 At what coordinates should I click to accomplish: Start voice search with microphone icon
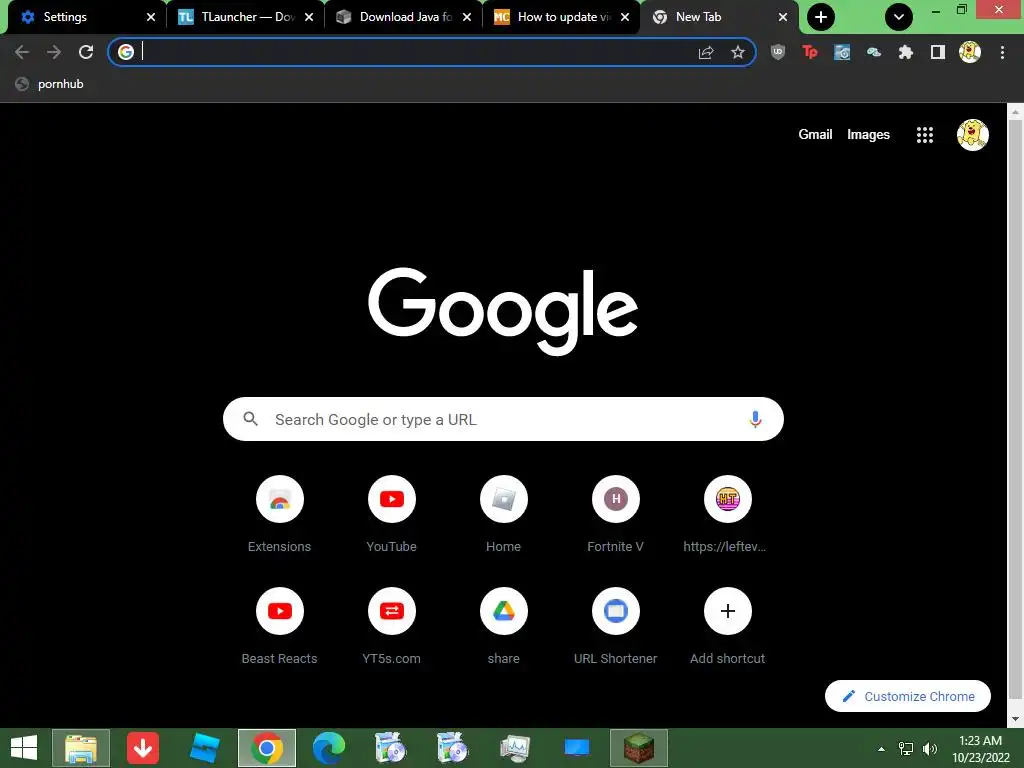(755, 419)
